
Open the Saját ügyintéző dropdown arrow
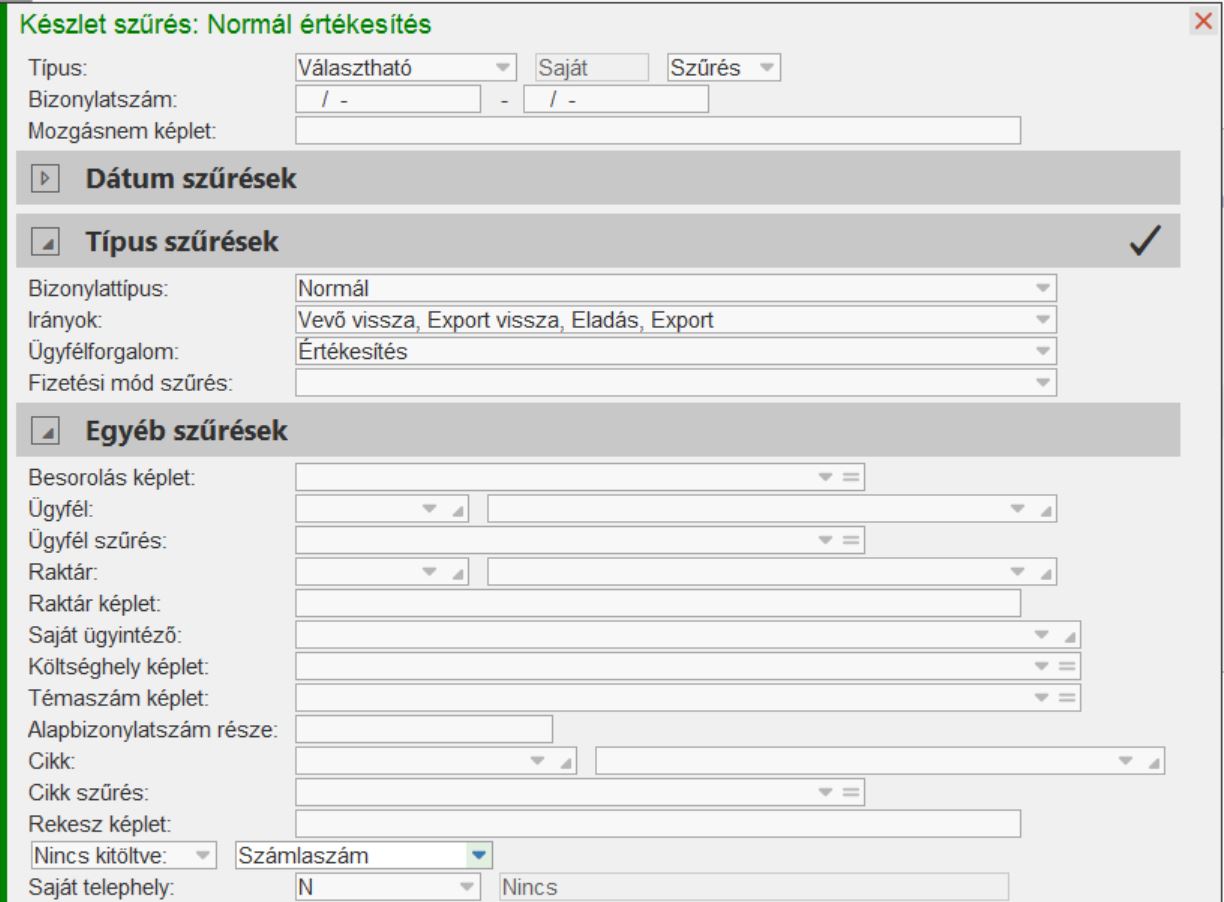[1041, 634]
